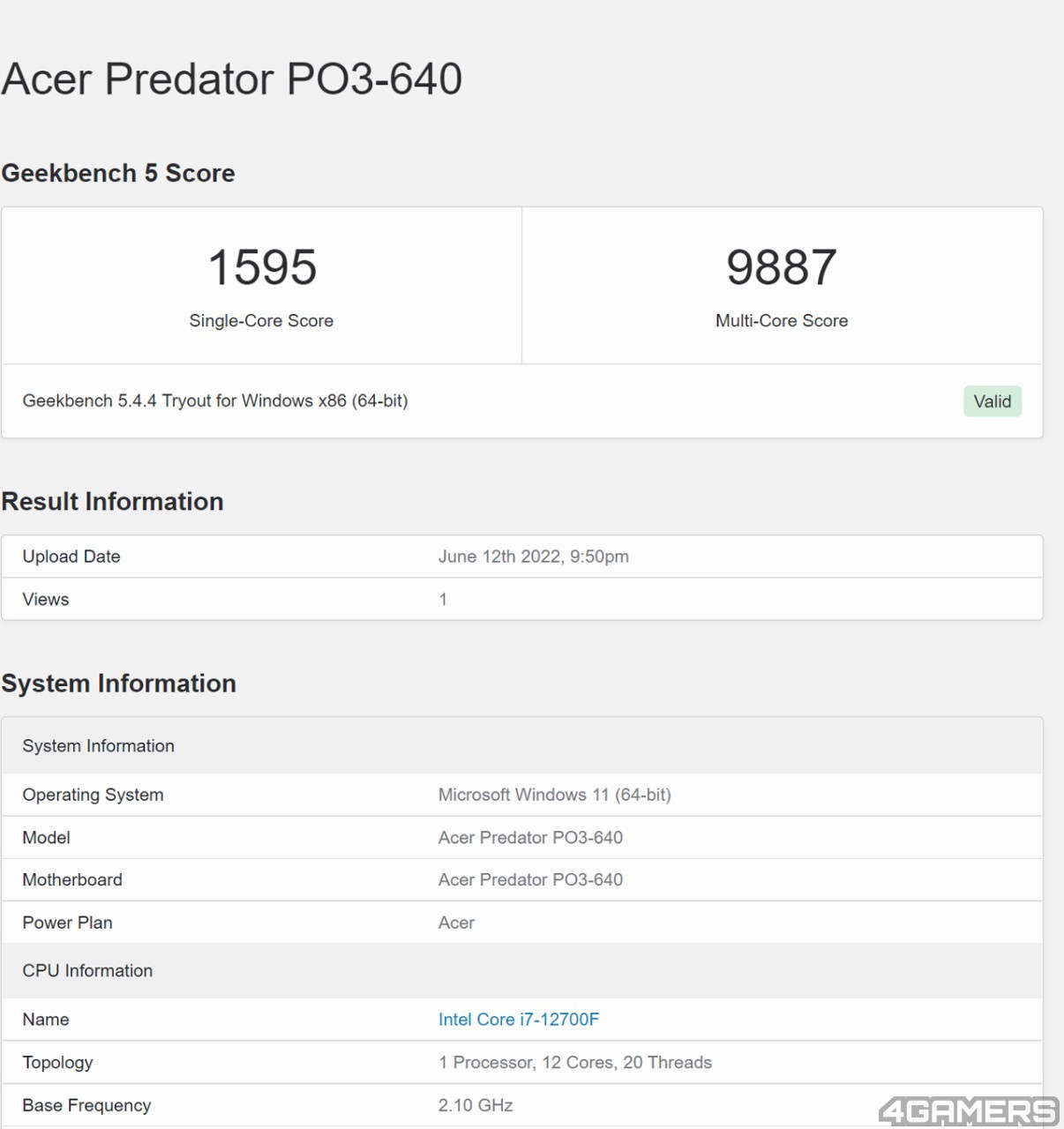The image size is (1064, 1129).
Task: Click the Acer Predator PO3-640 page title
Action: coord(232,79)
